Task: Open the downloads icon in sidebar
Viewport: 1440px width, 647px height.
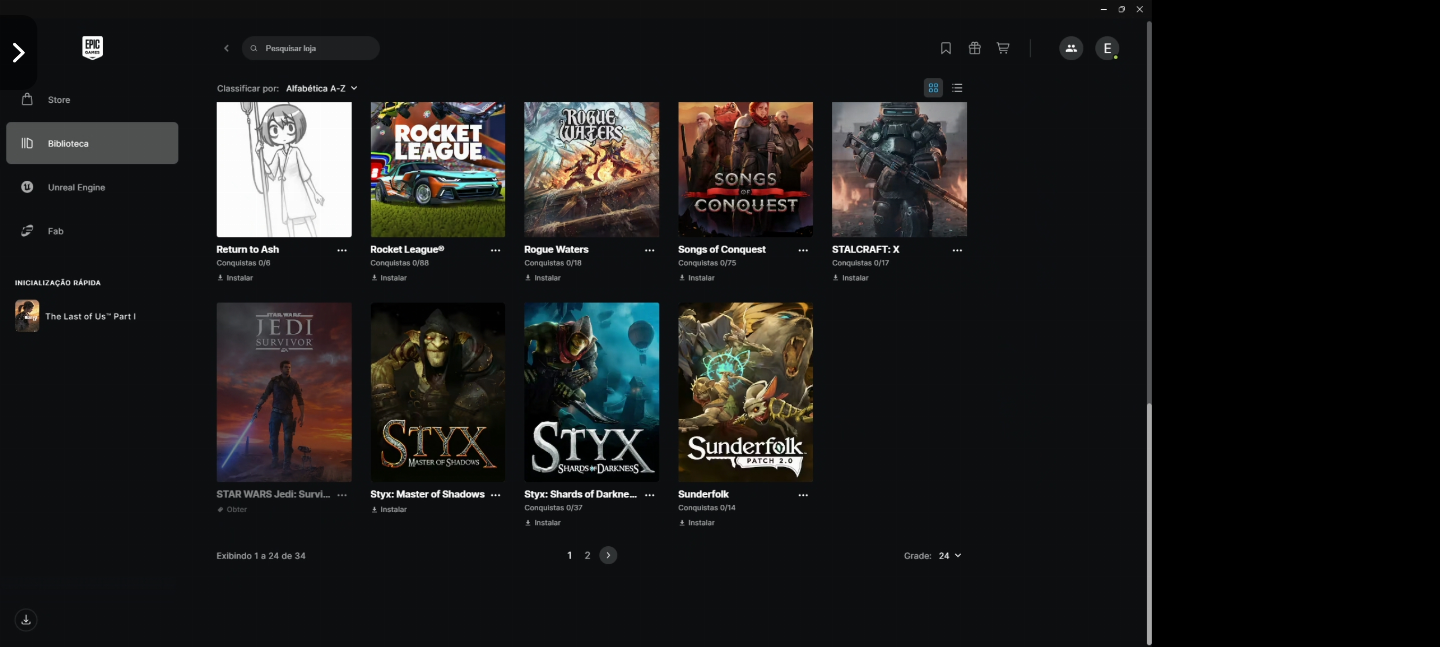Action: [x=26, y=620]
